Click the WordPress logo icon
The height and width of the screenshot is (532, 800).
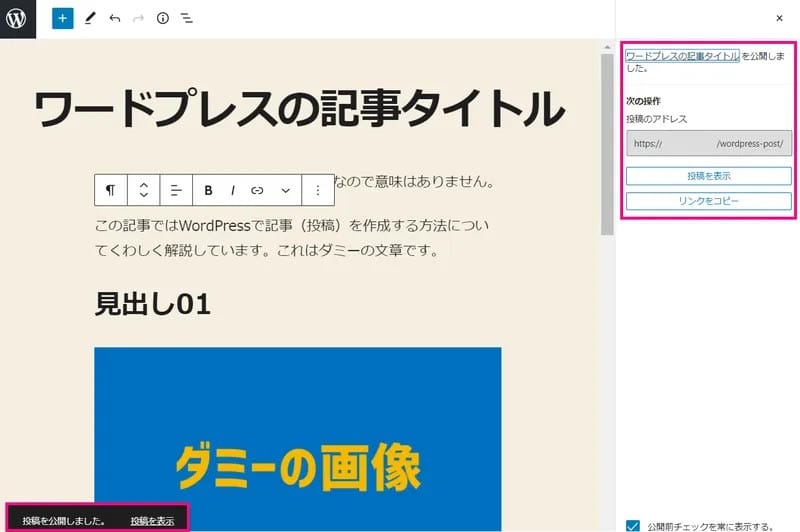tap(17, 19)
